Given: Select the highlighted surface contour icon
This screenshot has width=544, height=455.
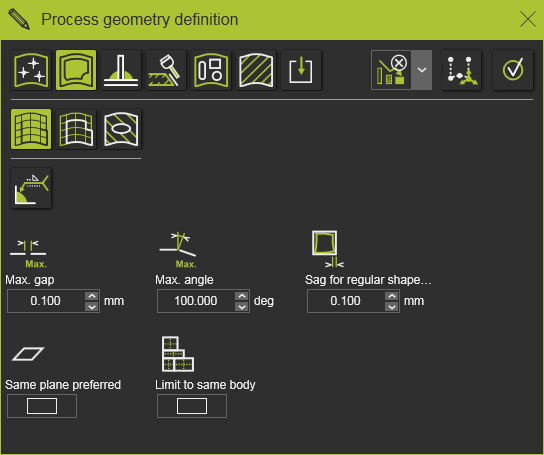Looking at the screenshot, I should click(76, 70).
